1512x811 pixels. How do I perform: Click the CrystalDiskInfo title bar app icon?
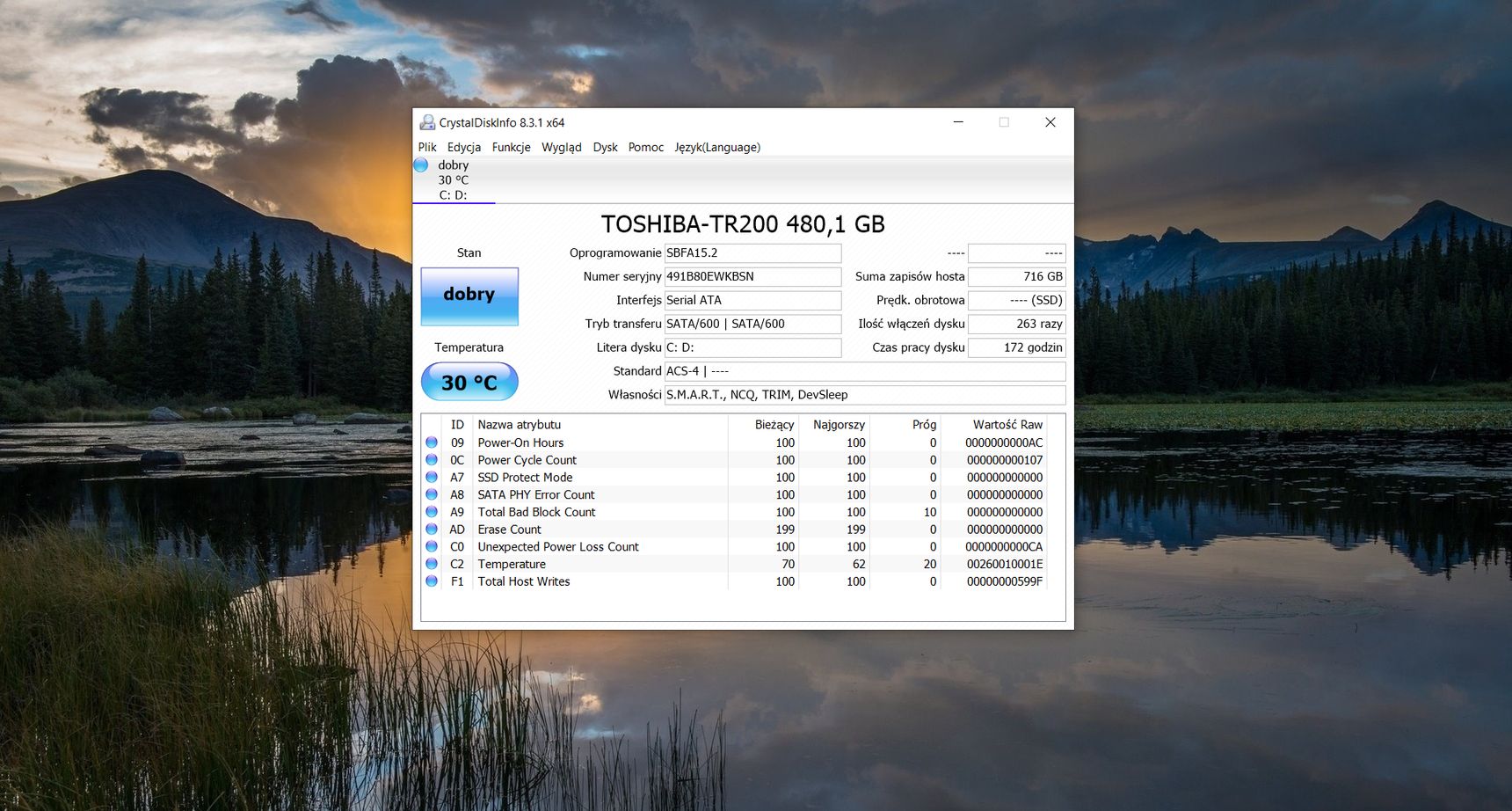[x=427, y=122]
